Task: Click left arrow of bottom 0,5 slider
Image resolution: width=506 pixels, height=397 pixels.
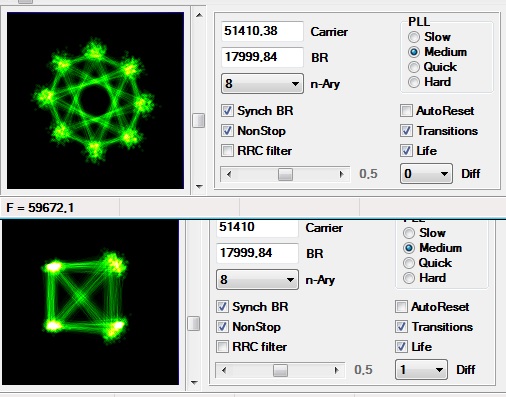Action: pos(224,370)
